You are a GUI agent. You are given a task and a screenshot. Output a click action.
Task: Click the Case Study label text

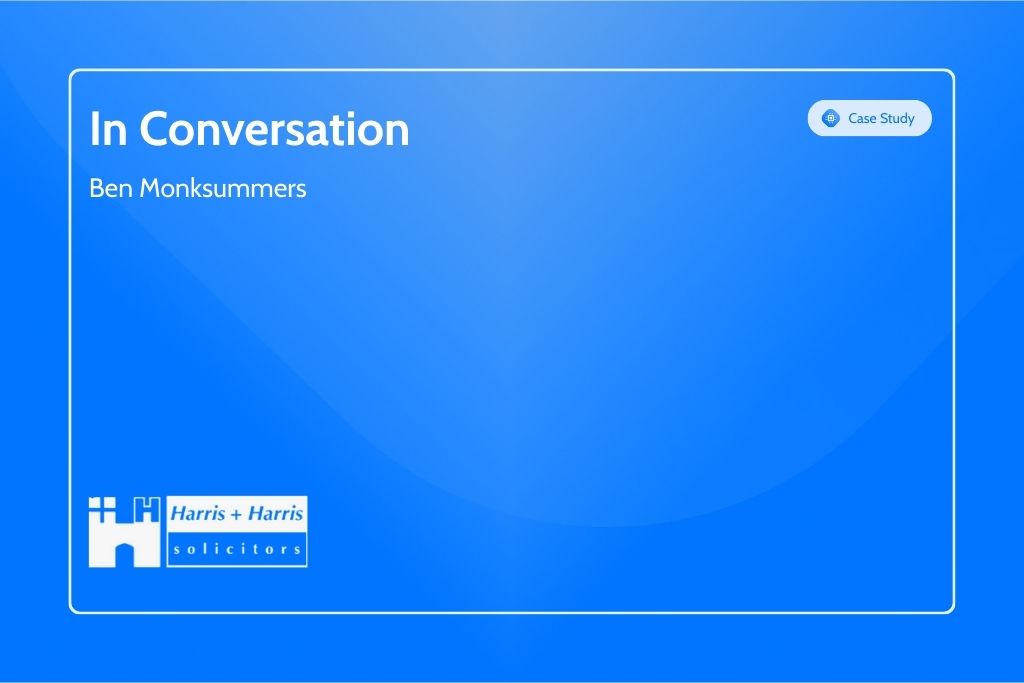(881, 118)
